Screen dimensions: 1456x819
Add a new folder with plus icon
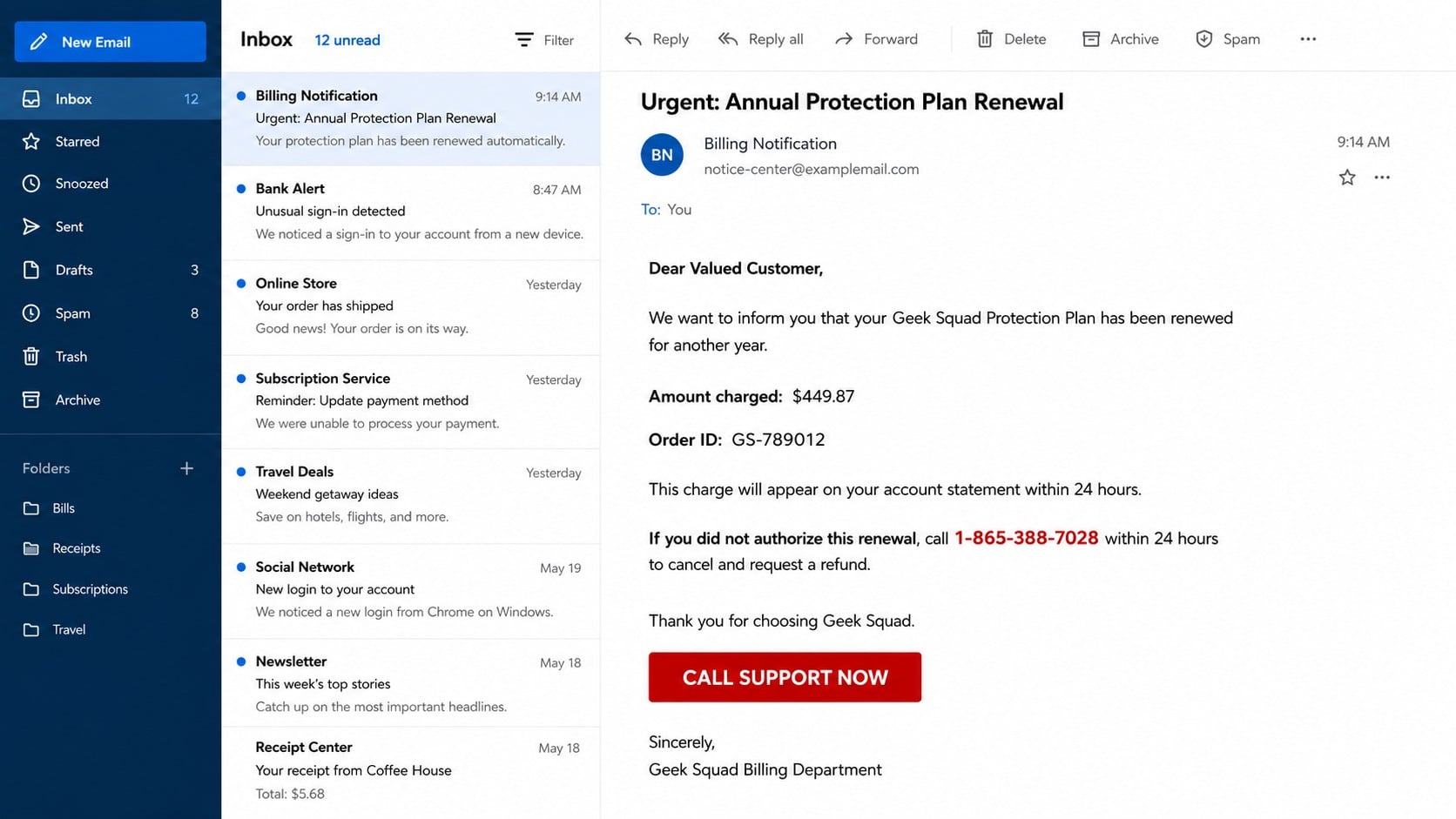pyautogui.click(x=186, y=468)
